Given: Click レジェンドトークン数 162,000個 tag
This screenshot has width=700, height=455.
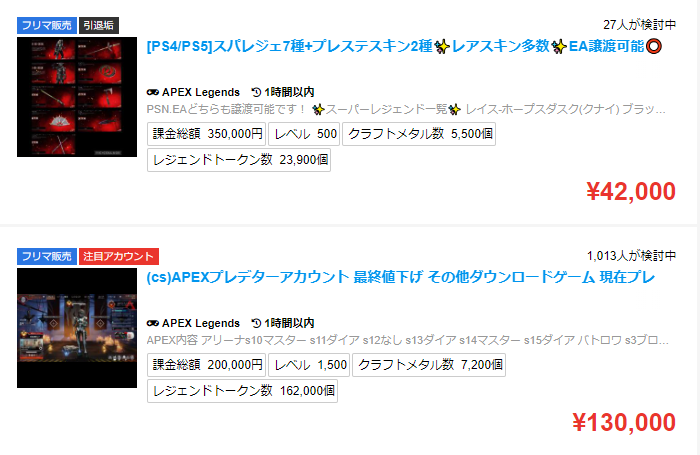Looking at the screenshot, I should 242,391.
